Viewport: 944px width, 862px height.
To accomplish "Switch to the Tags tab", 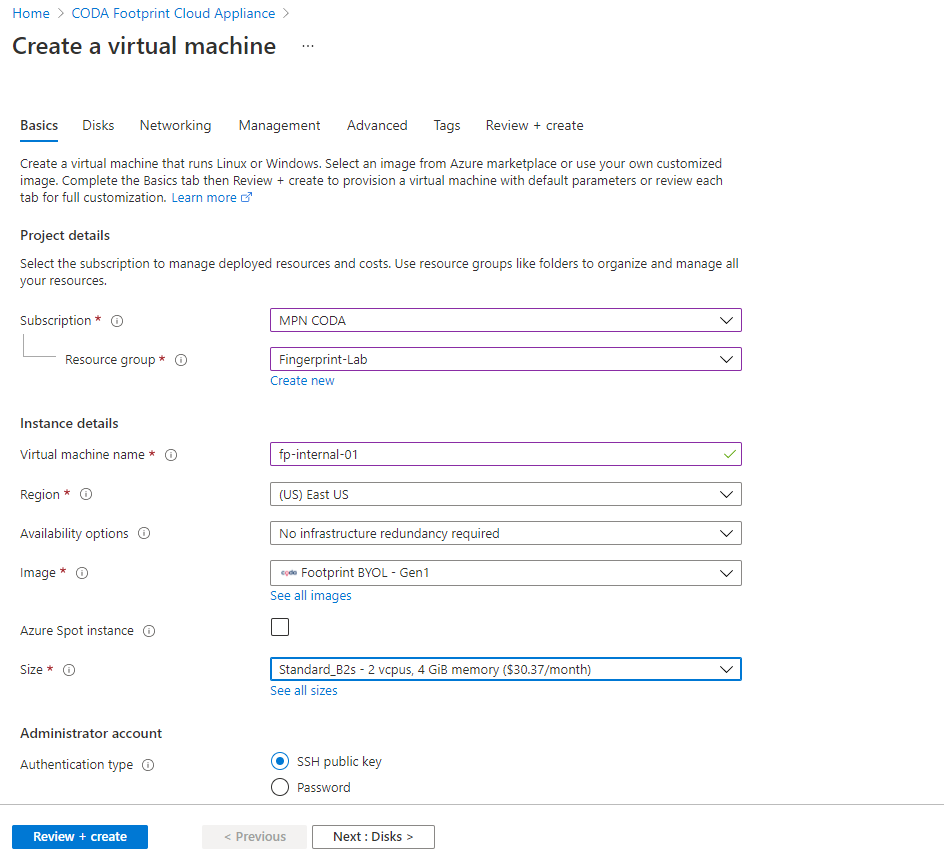I will pos(447,125).
